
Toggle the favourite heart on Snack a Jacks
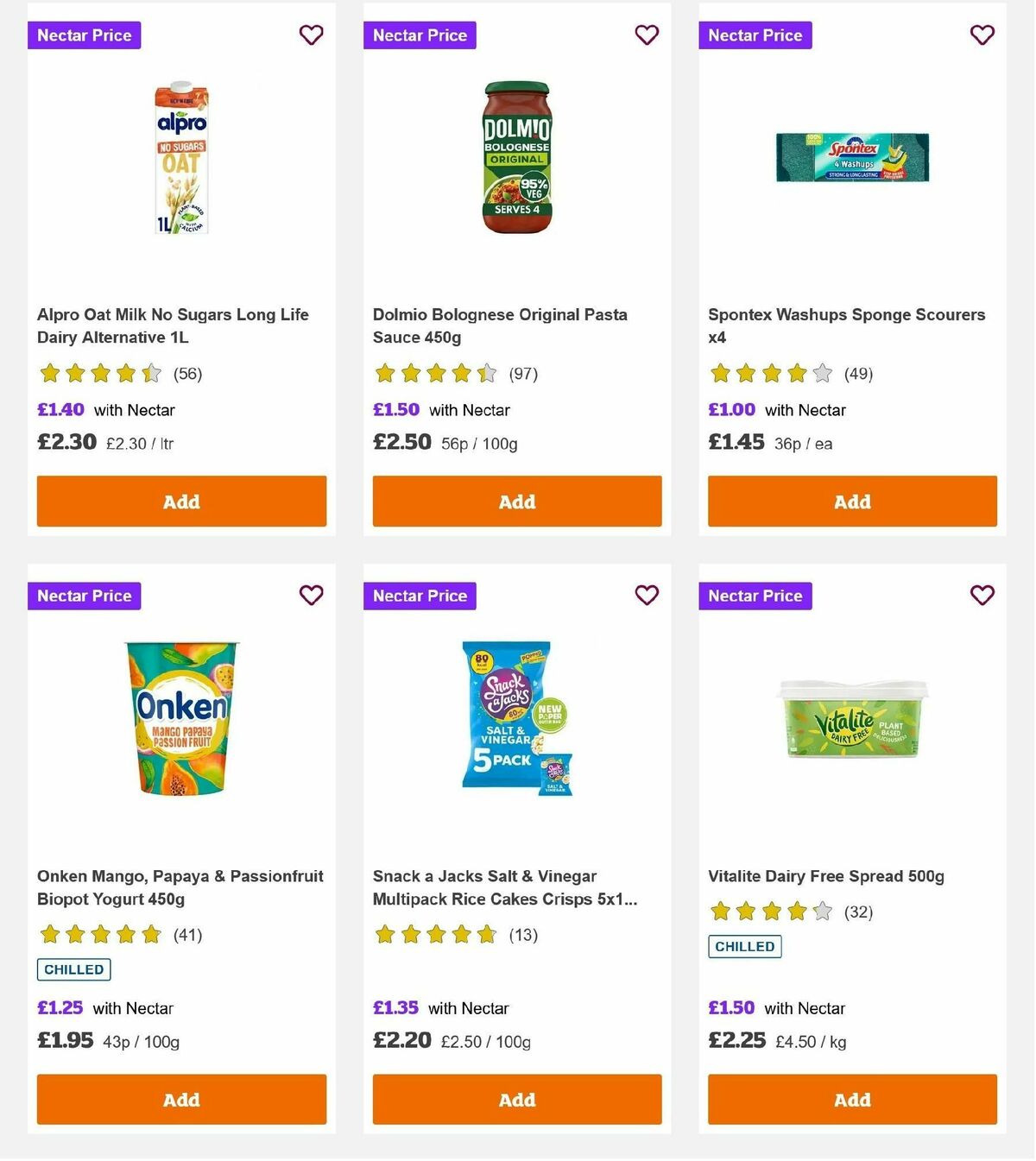(x=647, y=595)
